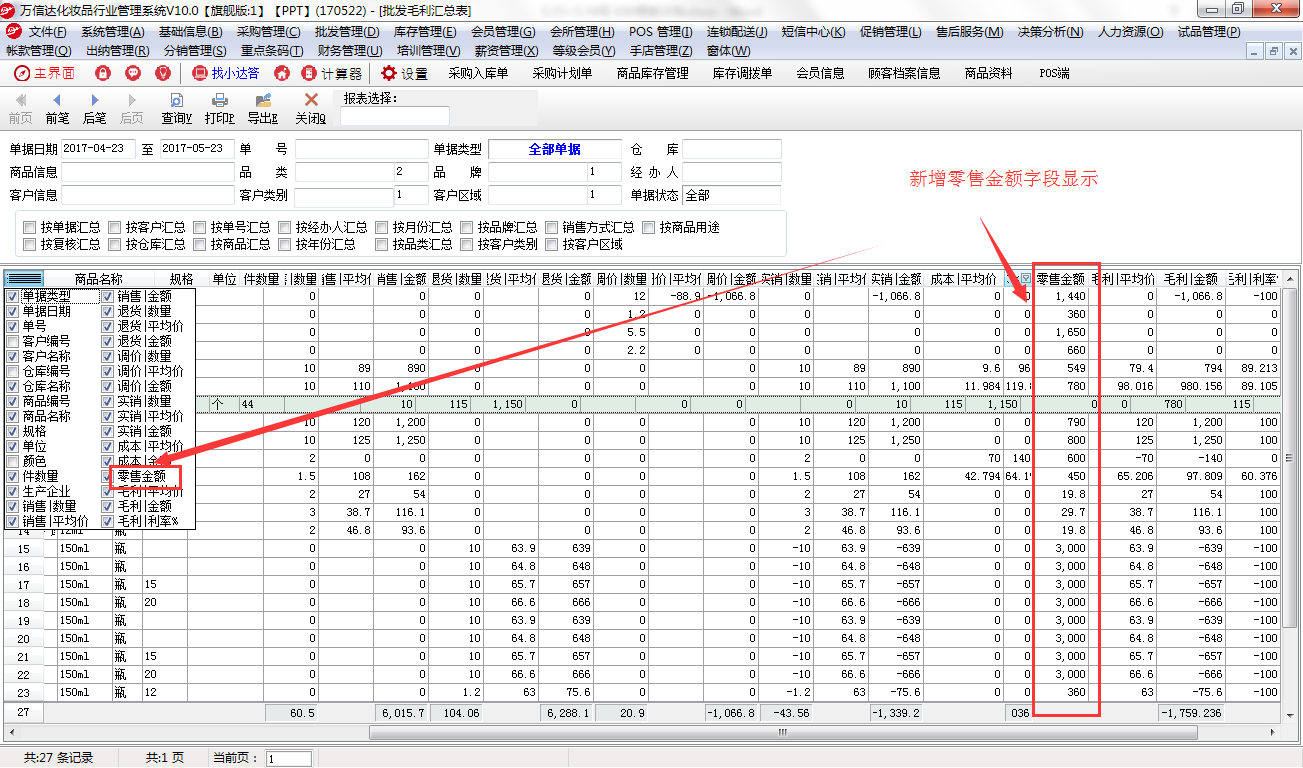Enable 按仓库汇总 checkbox
This screenshot has width=1303, height=768.
click(115, 244)
